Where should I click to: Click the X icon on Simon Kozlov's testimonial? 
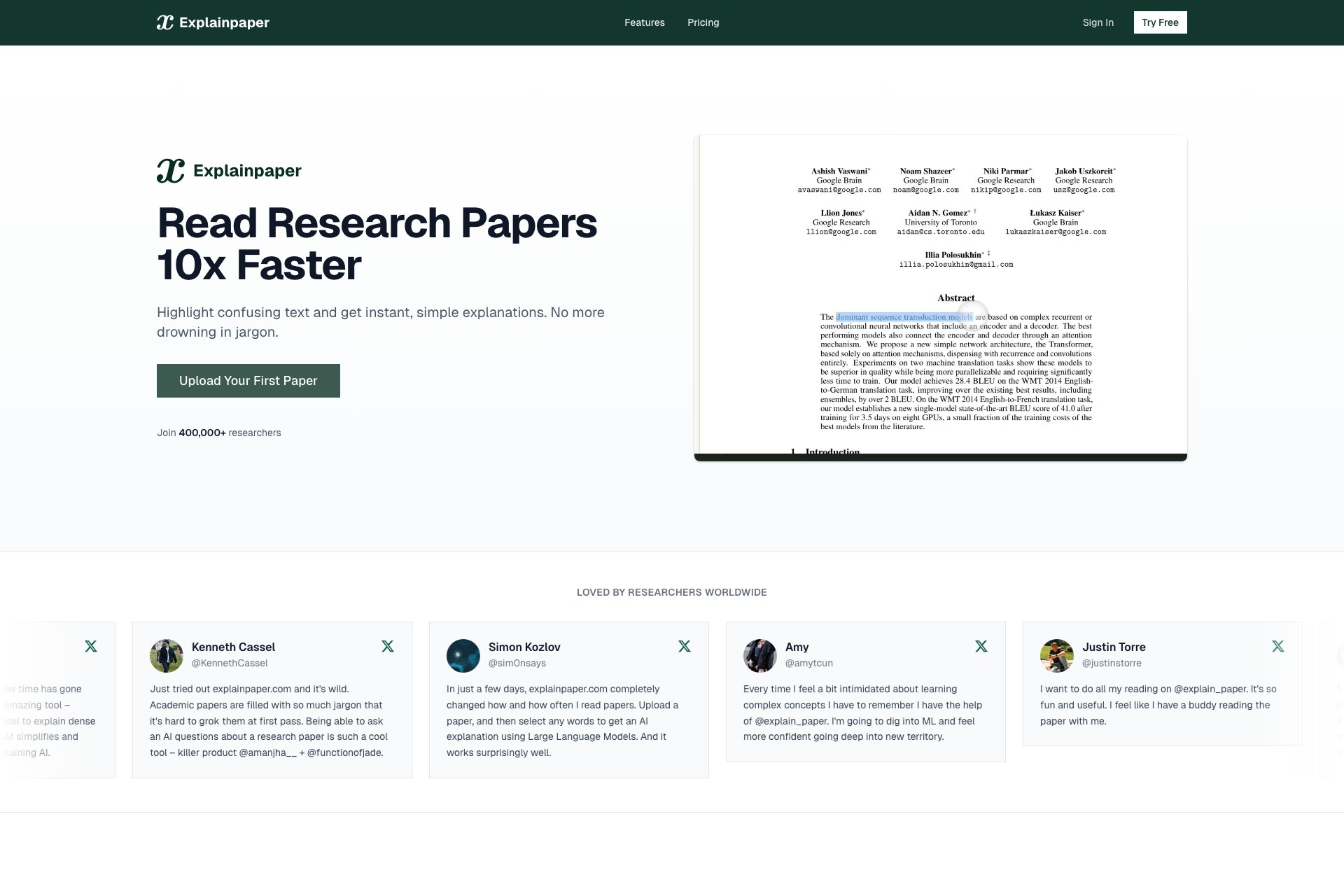[x=685, y=646]
